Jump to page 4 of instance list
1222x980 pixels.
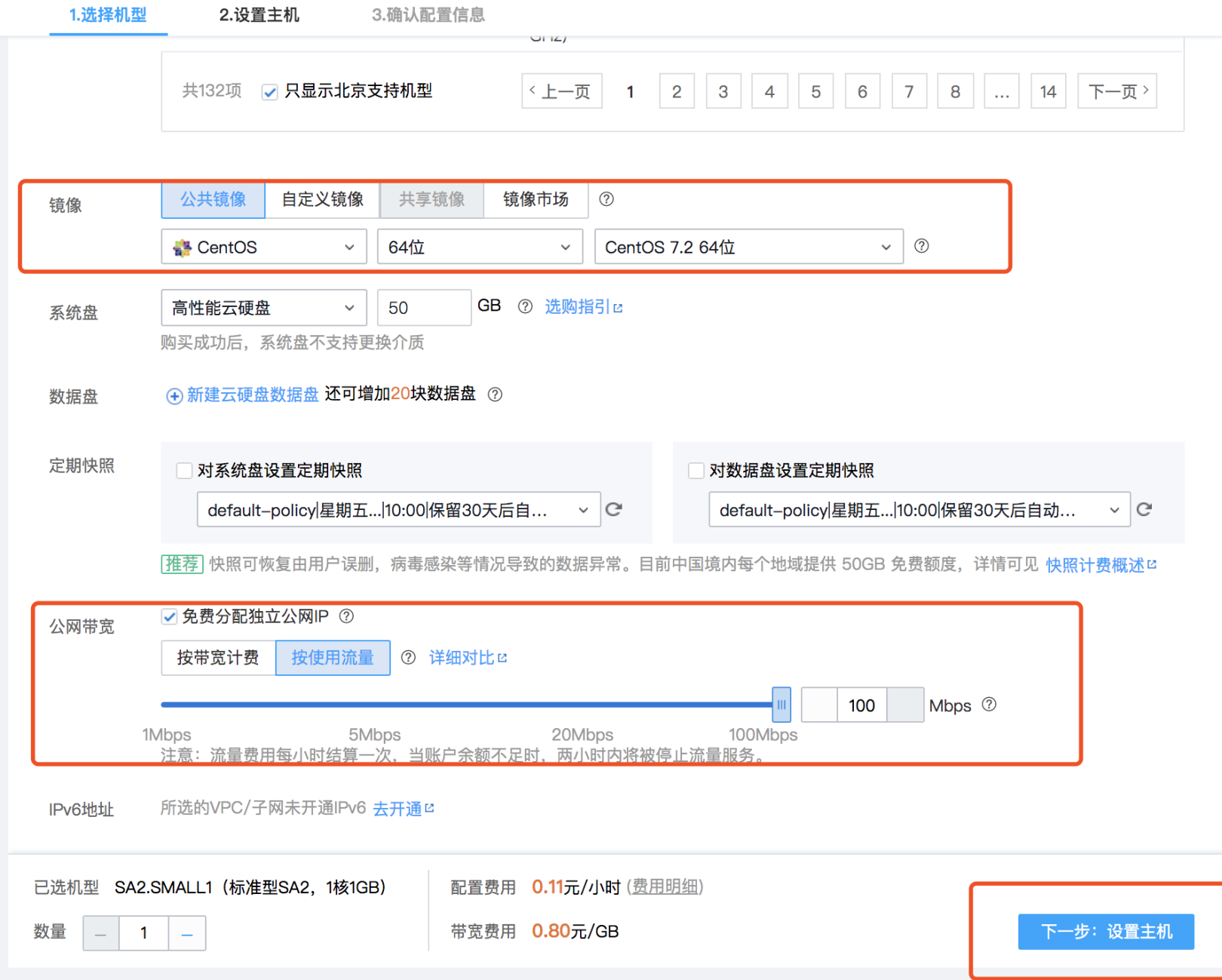pyautogui.click(x=769, y=91)
